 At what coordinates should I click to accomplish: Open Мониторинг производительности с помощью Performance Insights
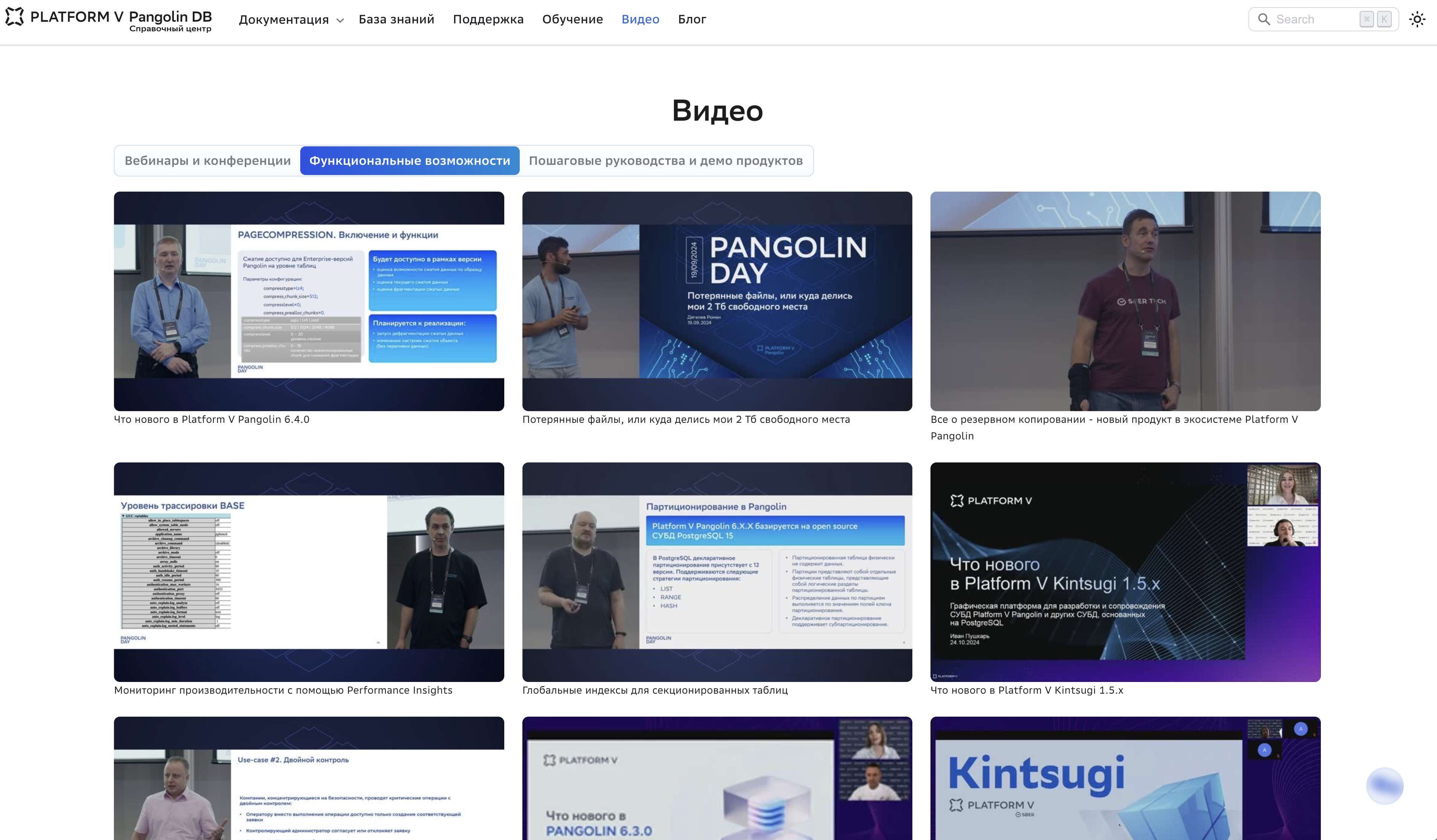pos(283,691)
